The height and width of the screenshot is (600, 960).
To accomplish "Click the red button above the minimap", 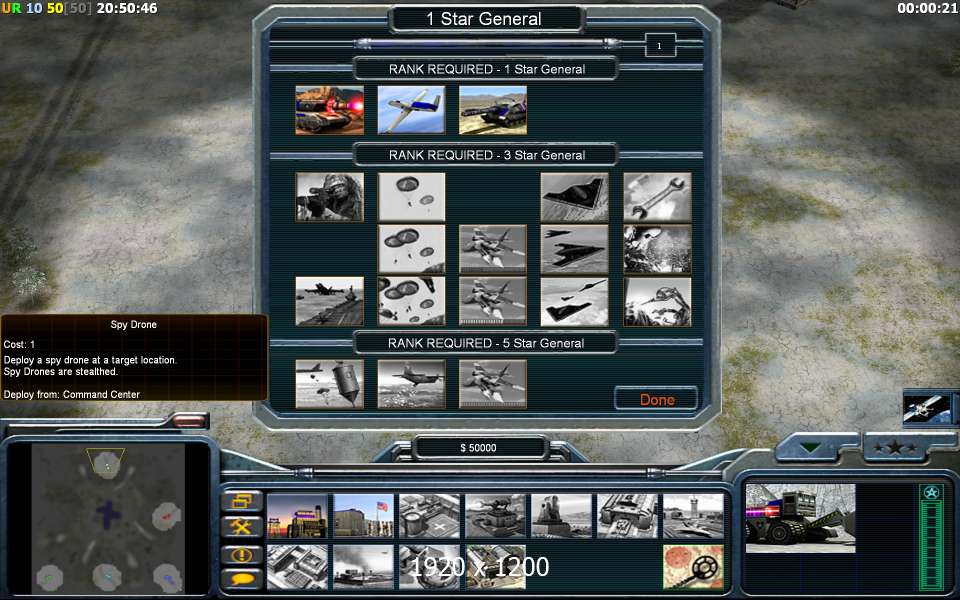I will [x=189, y=421].
